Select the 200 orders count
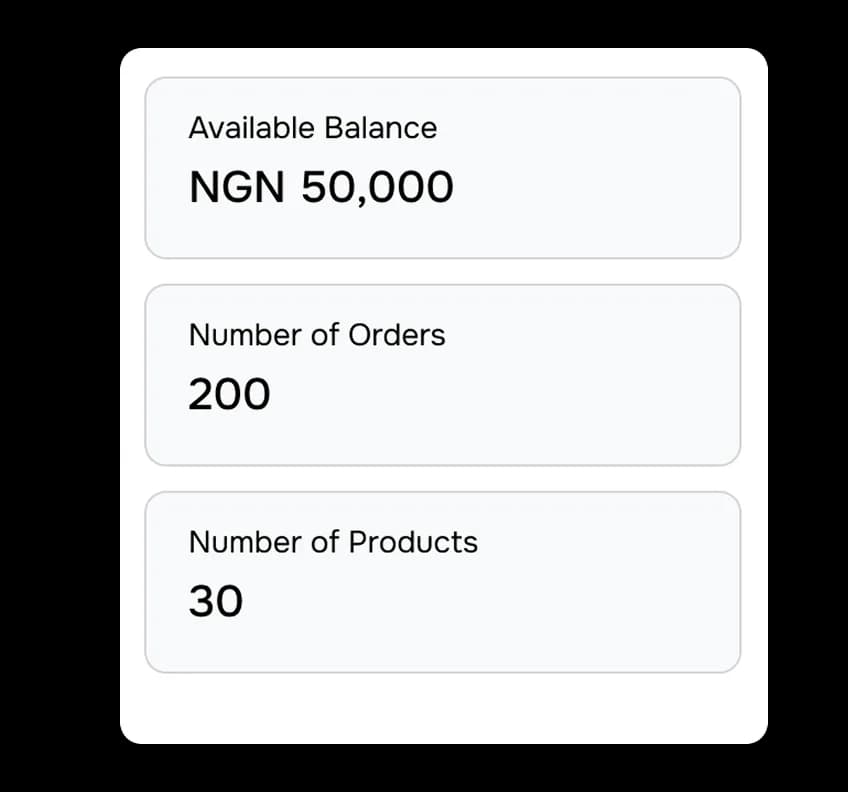 pos(229,394)
